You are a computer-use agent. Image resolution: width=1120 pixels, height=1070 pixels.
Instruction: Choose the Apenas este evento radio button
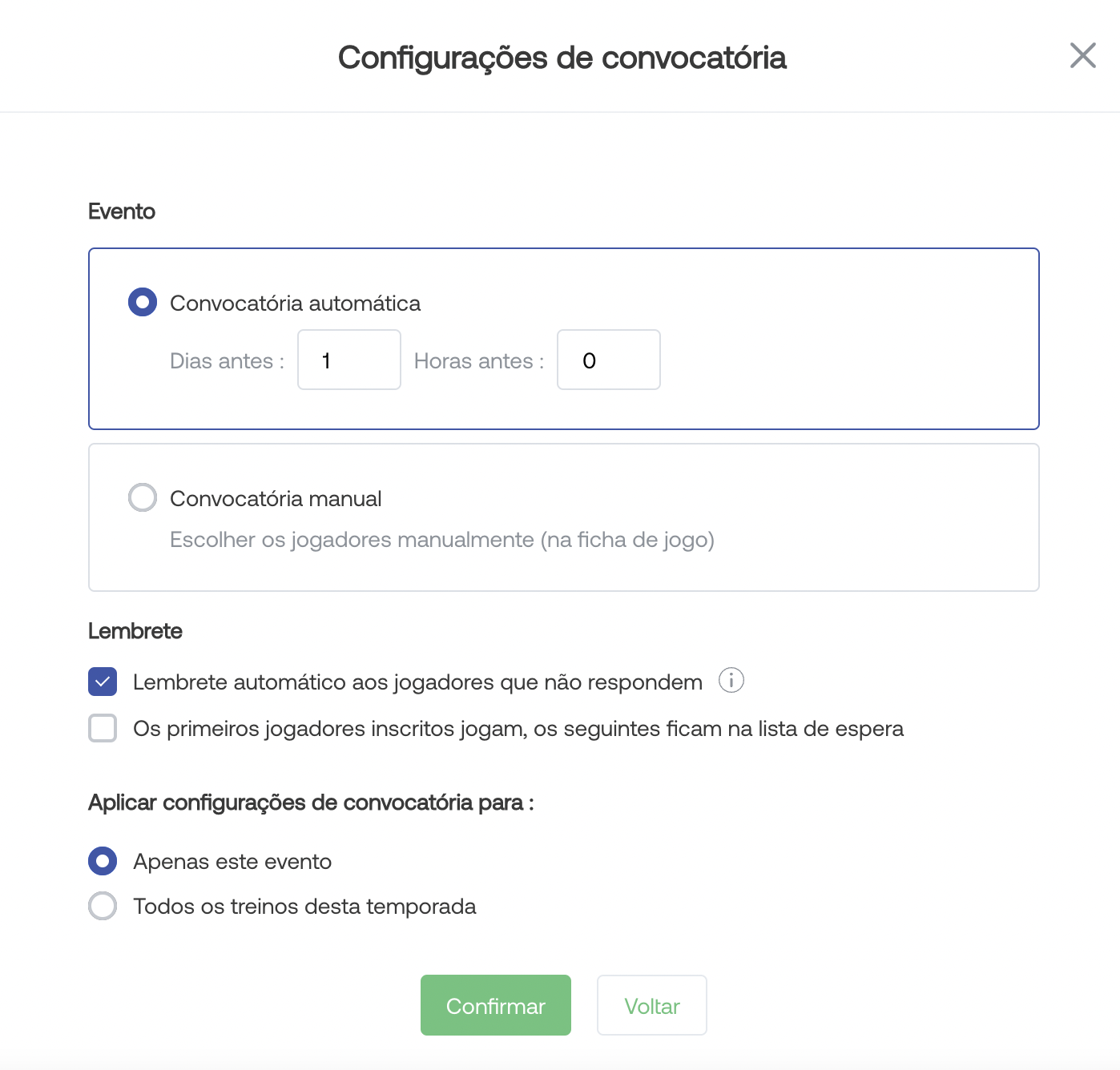tap(103, 861)
